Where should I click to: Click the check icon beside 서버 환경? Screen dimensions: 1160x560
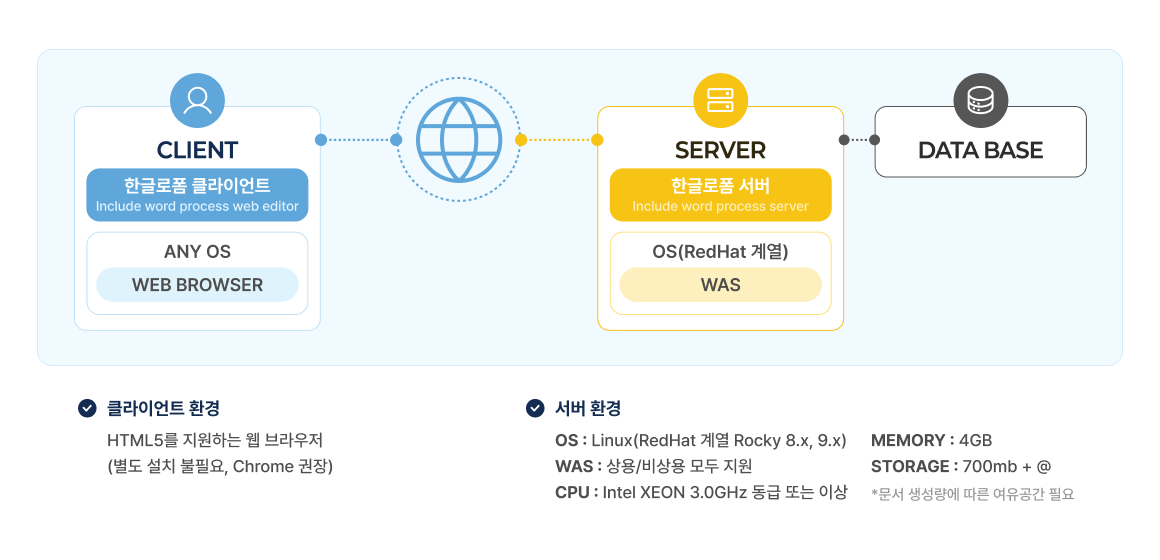535,408
